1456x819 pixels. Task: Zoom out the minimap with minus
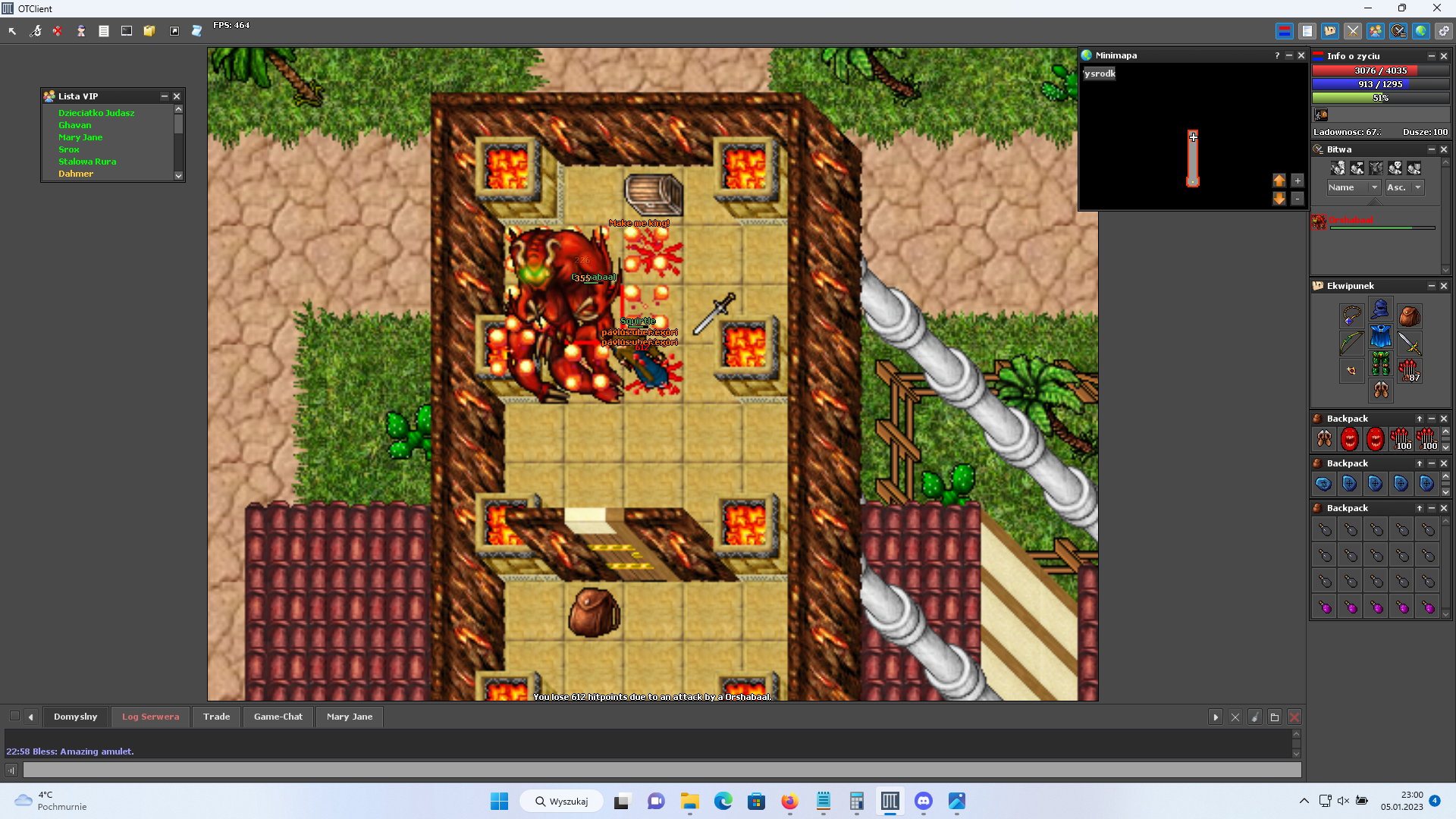pyautogui.click(x=1298, y=199)
